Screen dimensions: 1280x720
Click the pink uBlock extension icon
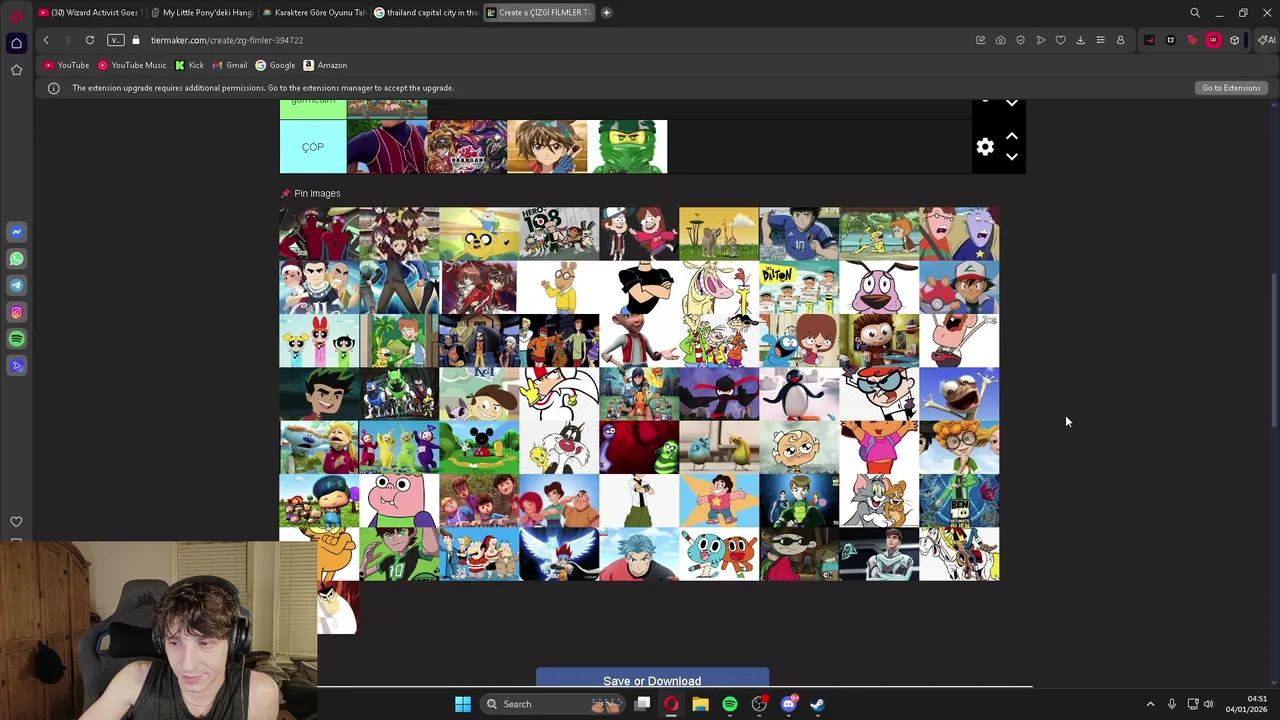(x=1213, y=40)
